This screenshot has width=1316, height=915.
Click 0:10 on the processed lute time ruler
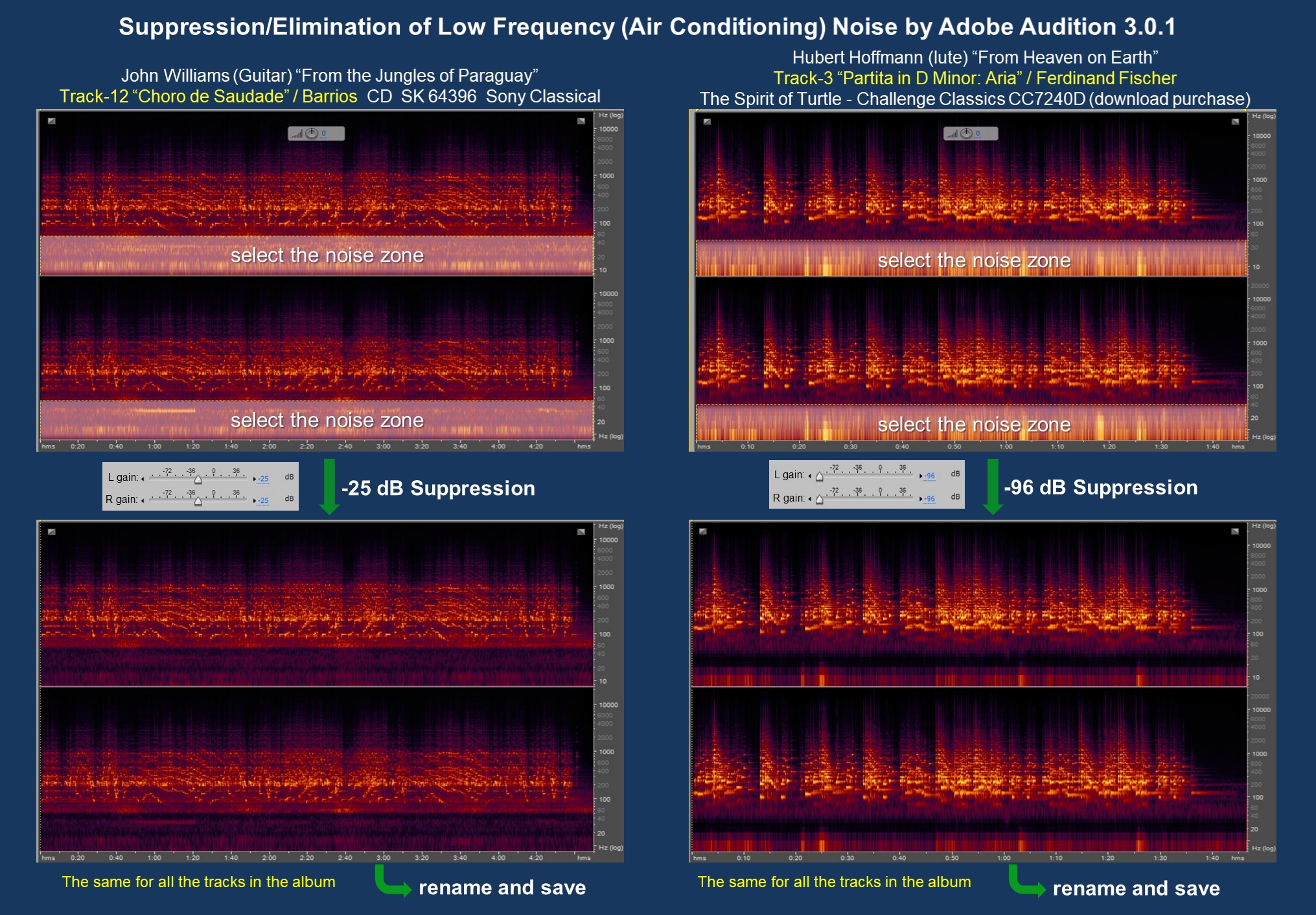(x=743, y=857)
